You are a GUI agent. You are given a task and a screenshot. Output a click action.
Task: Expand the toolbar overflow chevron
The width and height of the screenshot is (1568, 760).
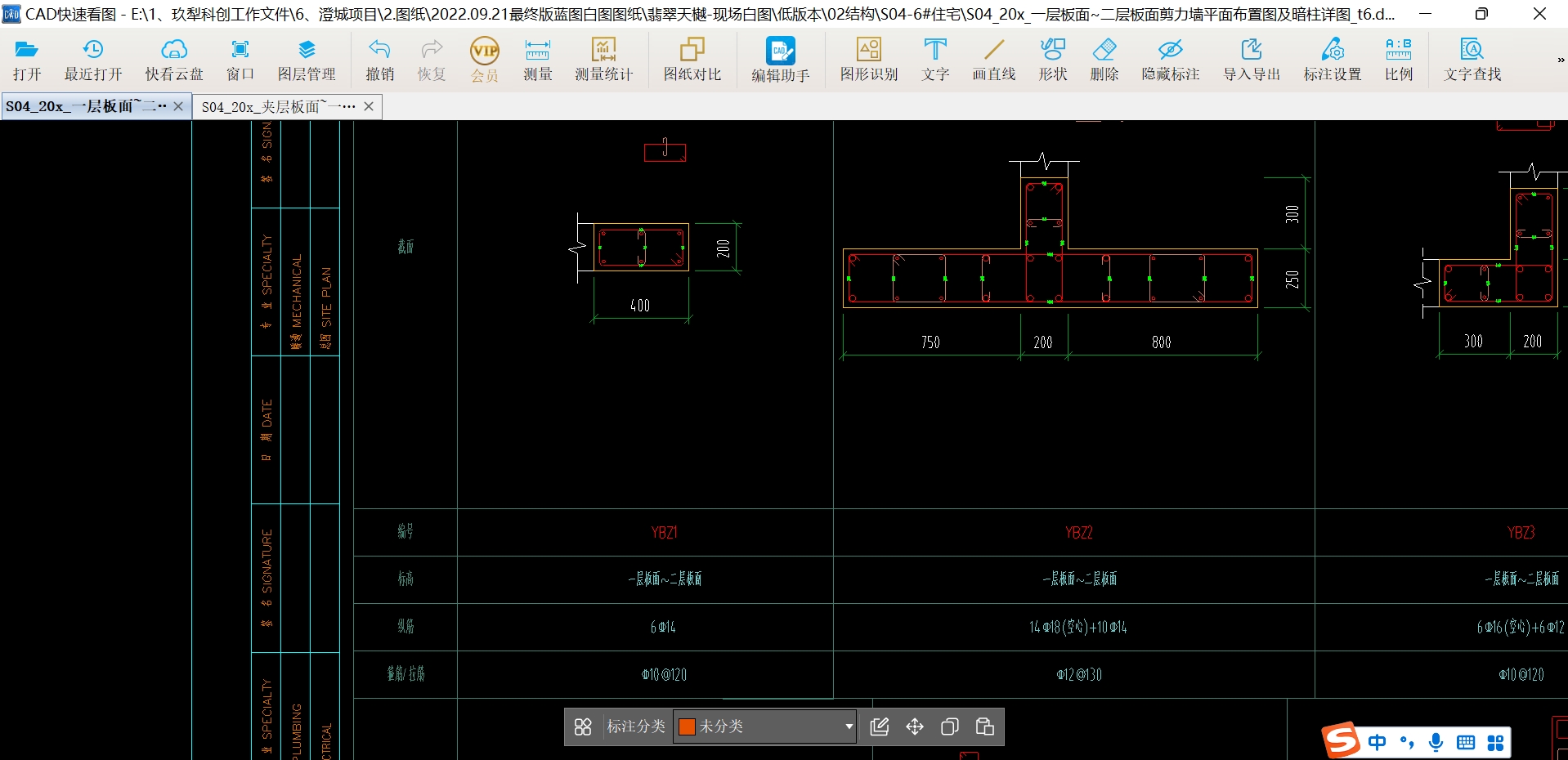point(1560,60)
